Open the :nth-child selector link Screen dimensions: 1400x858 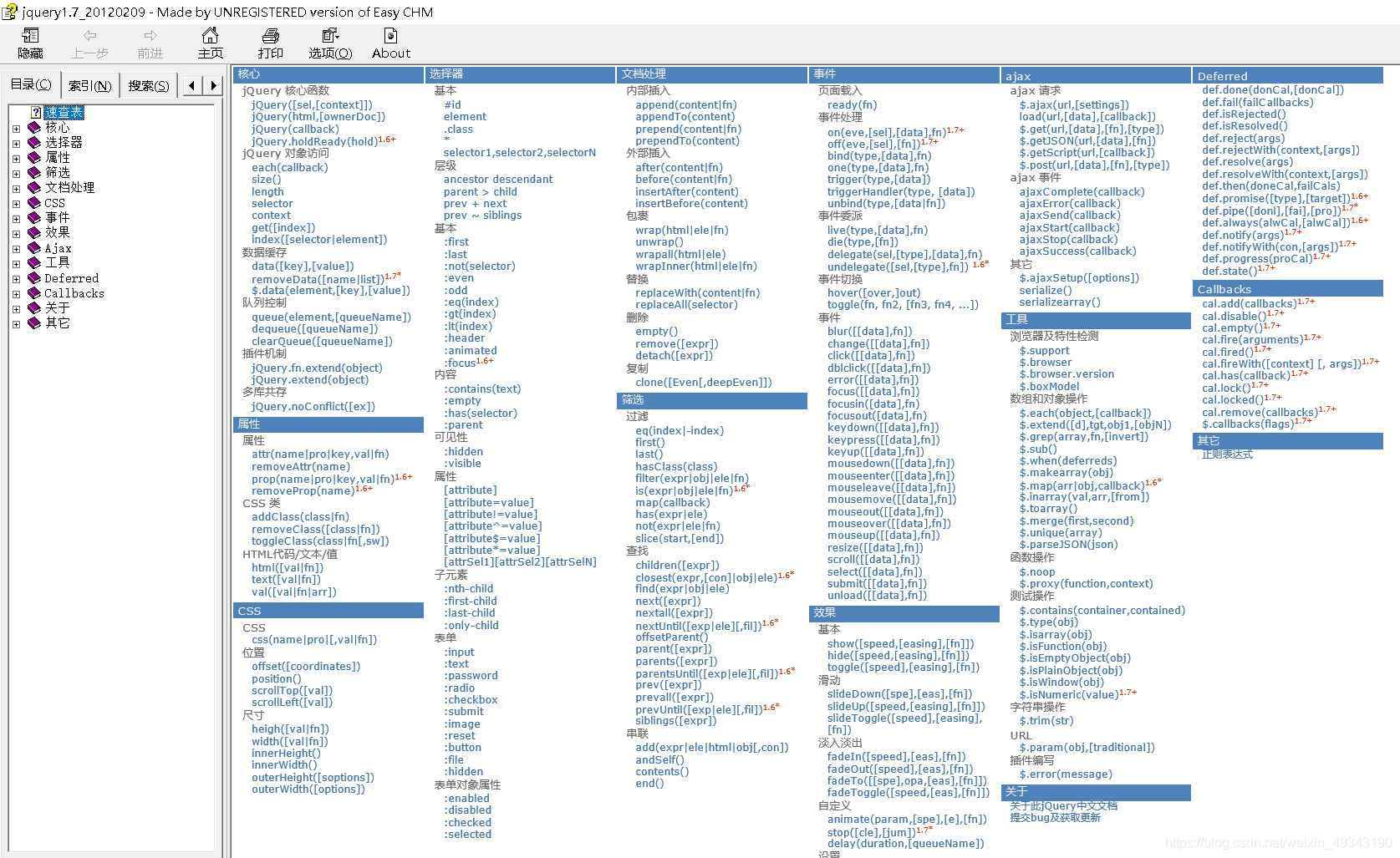coord(468,588)
